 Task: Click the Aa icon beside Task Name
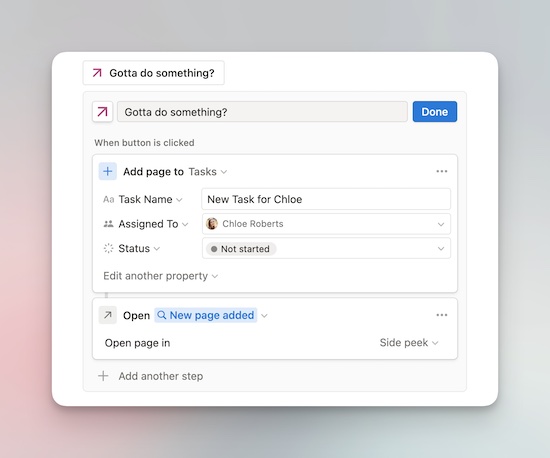click(108, 200)
